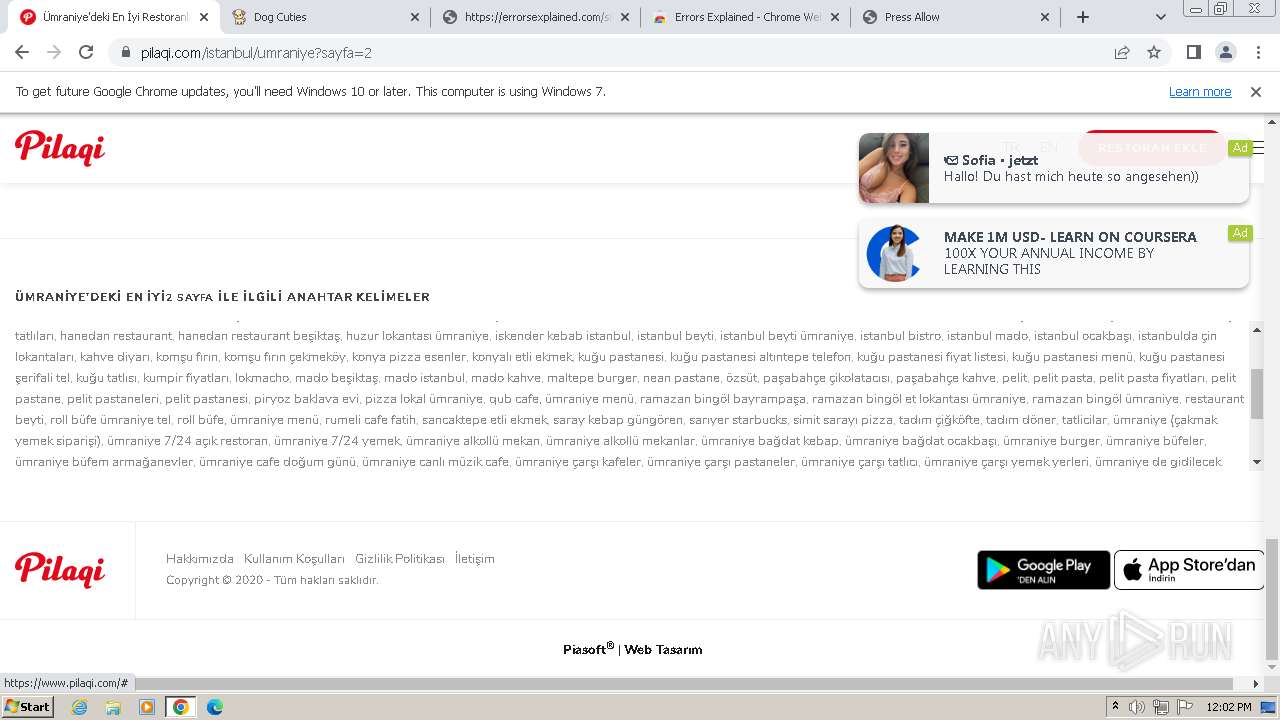The width and height of the screenshot is (1280, 720).
Task: Click the page vertical scrollbar thumb
Action: (1272, 600)
